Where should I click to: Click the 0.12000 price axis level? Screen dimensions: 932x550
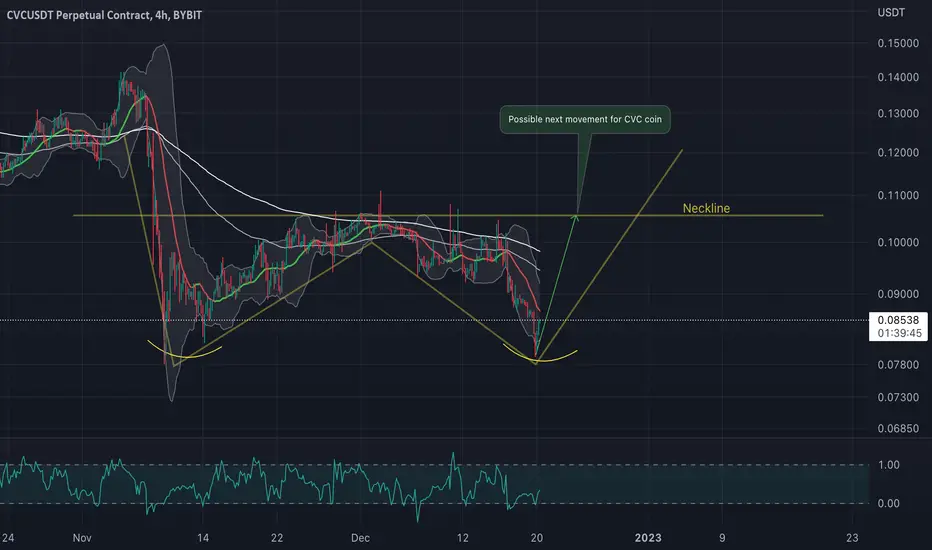[898, 153]
